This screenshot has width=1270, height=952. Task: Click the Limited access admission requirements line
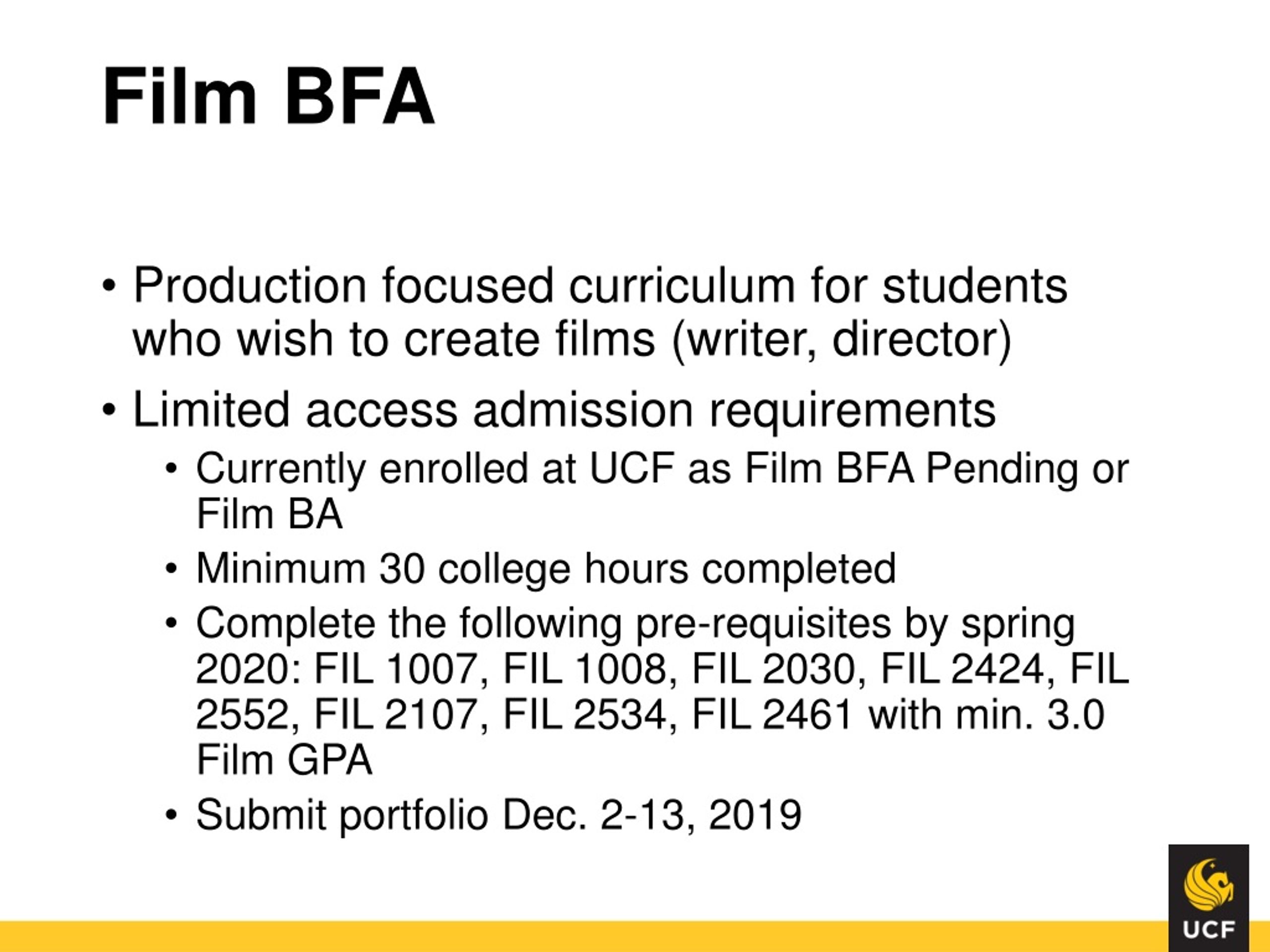(565, 410)
